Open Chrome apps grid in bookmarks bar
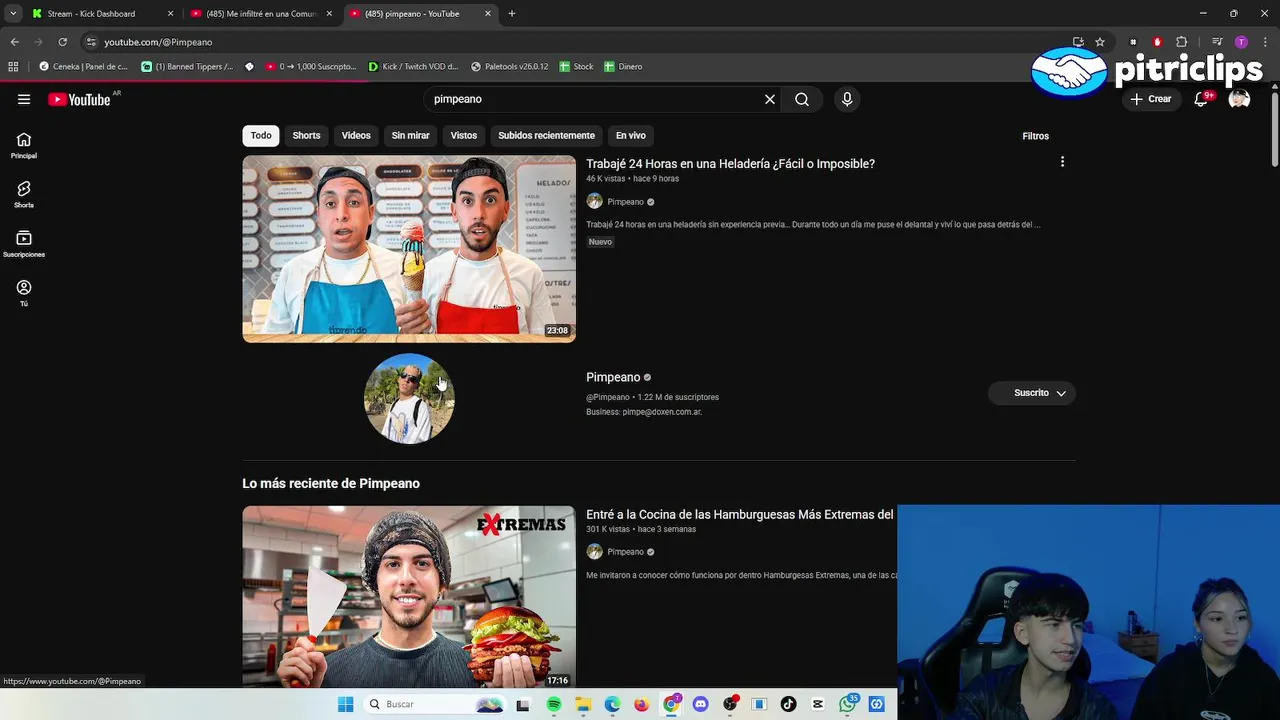 (13, 67)
